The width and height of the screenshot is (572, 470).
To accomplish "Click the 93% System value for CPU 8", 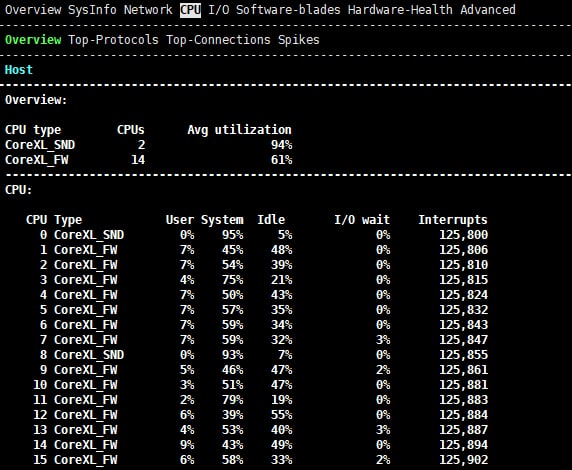I will tap(232, 354).
